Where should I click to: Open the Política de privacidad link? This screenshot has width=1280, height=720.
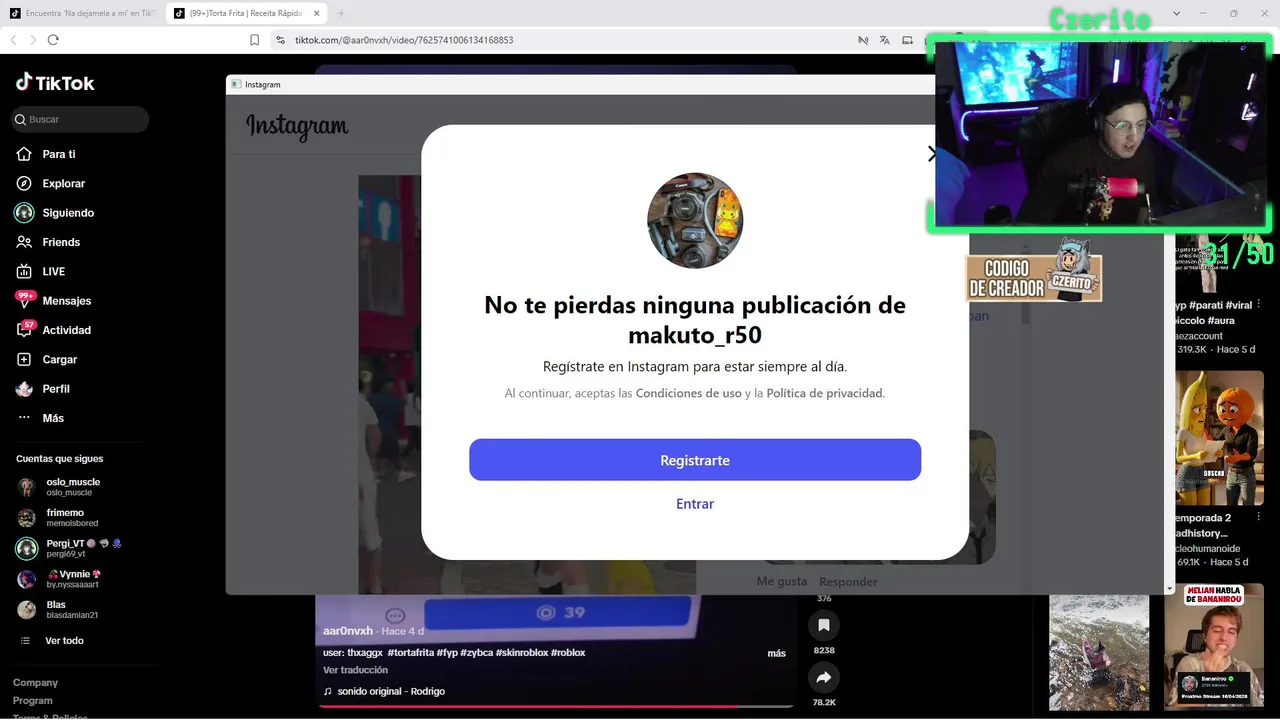click(x=824, y=393)
